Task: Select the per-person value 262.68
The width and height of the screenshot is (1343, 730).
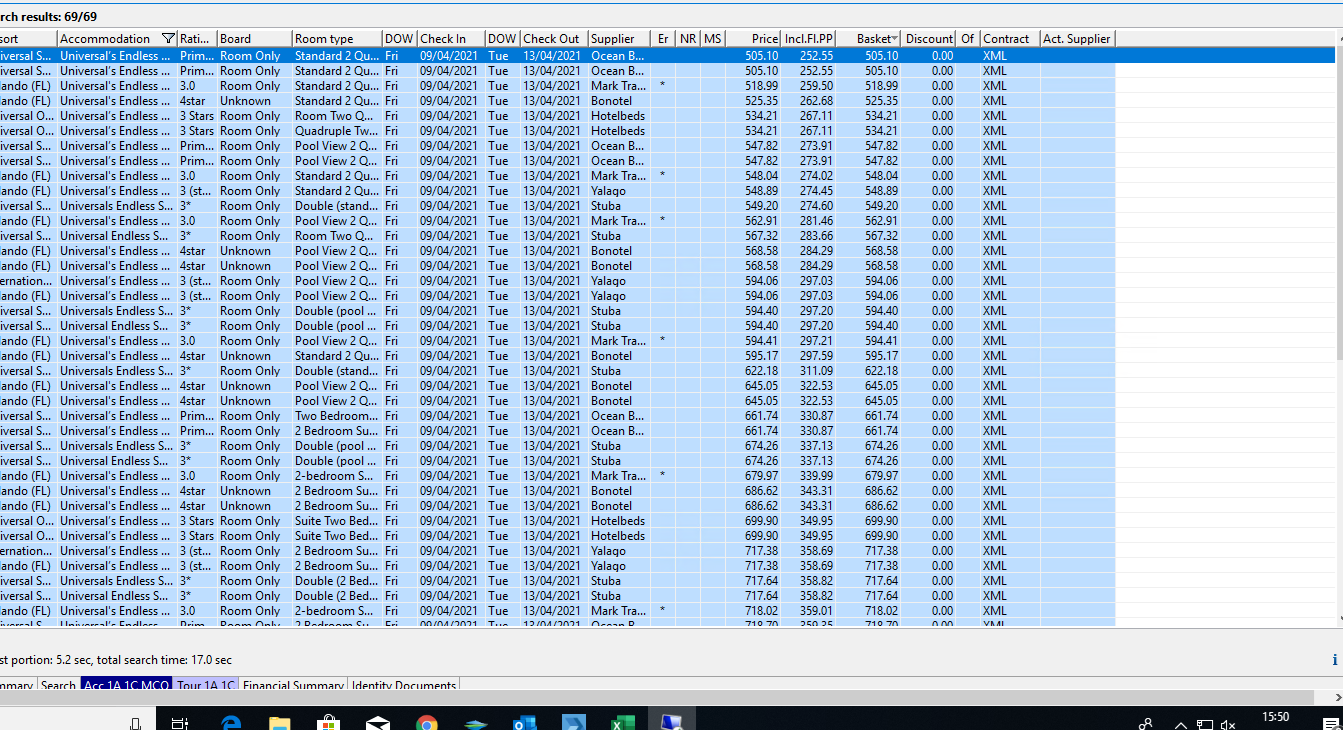Action: tap(816, 101)
